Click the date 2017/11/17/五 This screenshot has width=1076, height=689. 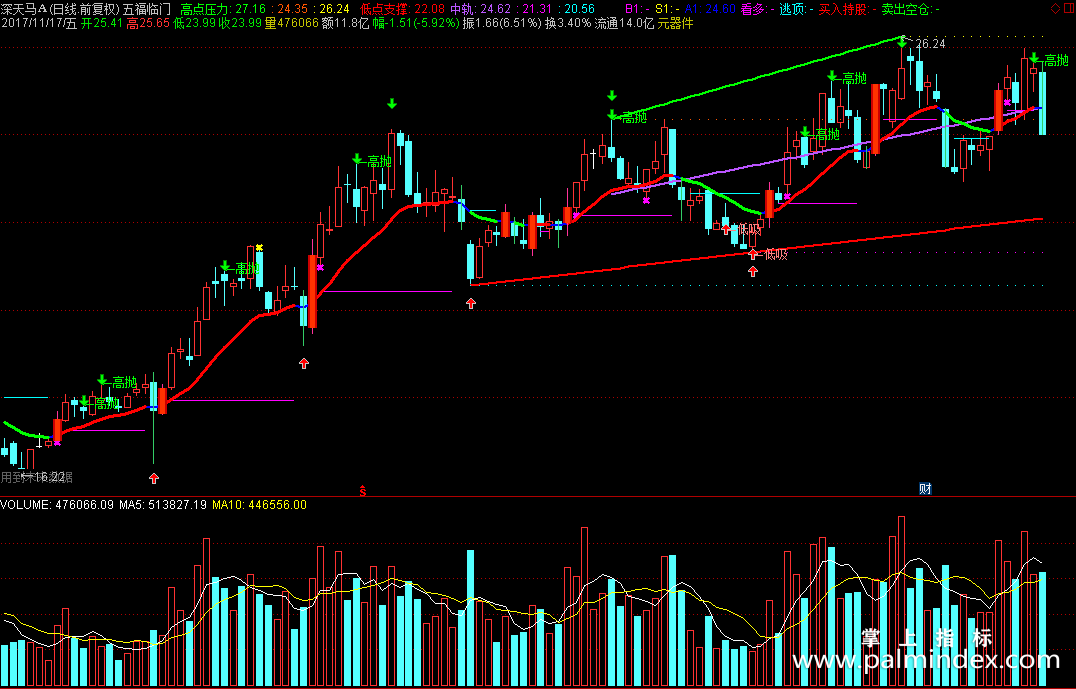point(38,23)
